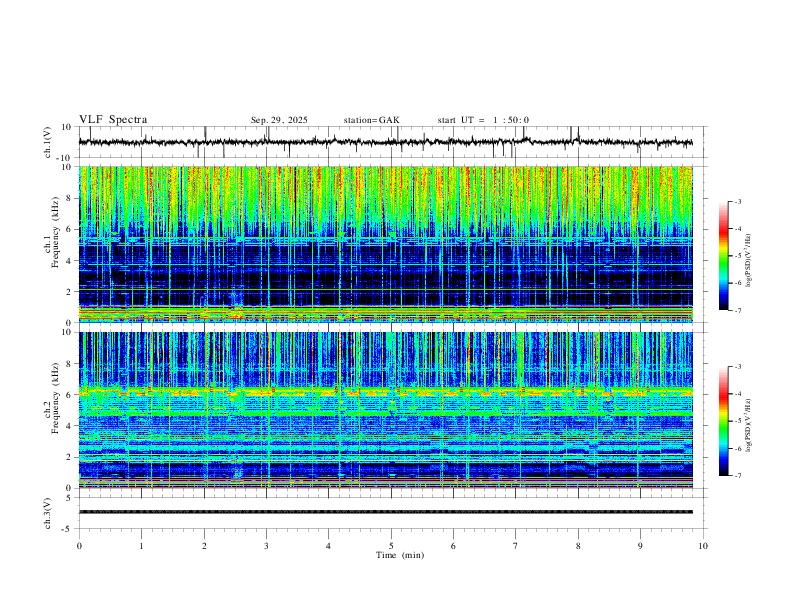
Task: Click the 'ch.1(V)' waveform axis label
Action: (x=47, y=142)
